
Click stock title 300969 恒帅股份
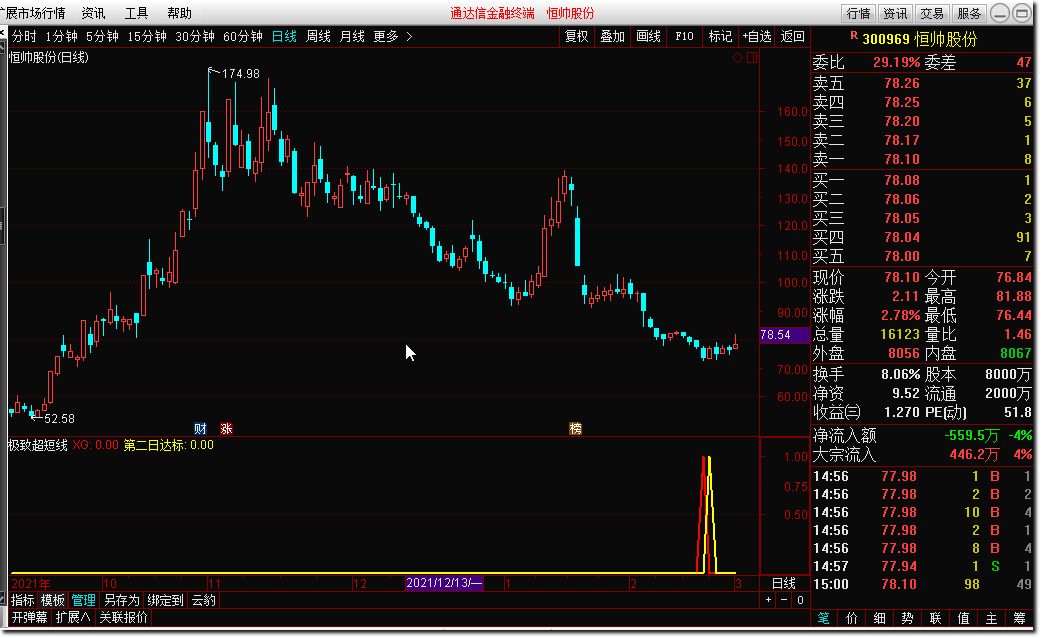tap(920, 39)
